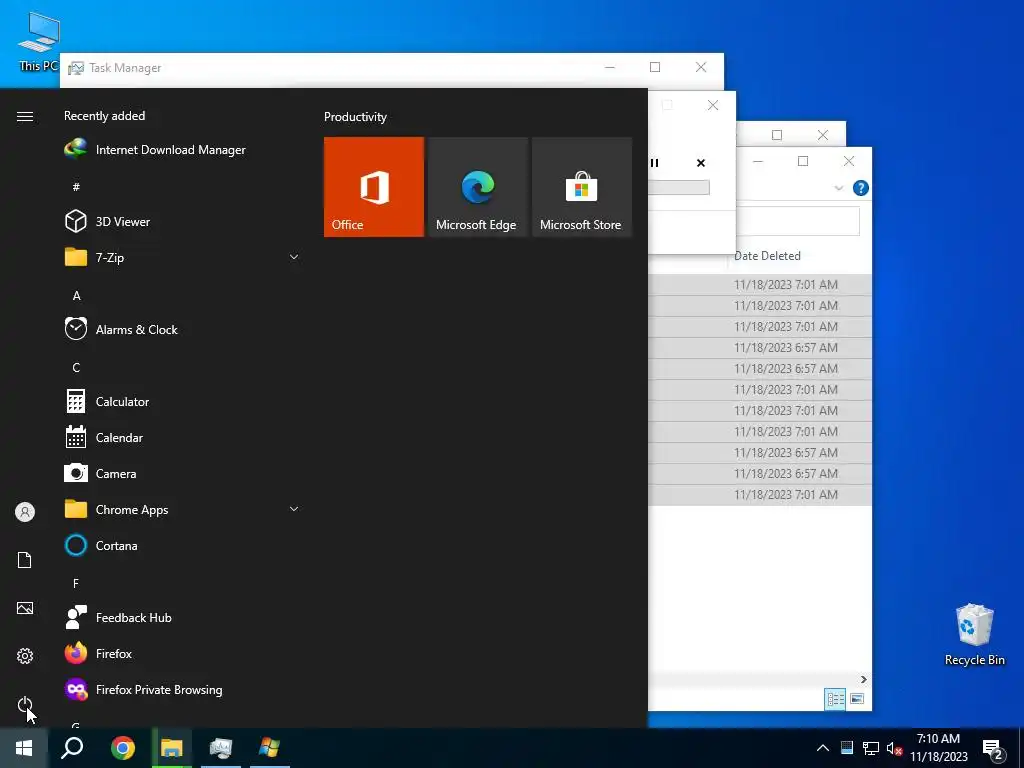Launch Calculator from Start list
Screen dimensions: 1024x768
pos(107,402)
